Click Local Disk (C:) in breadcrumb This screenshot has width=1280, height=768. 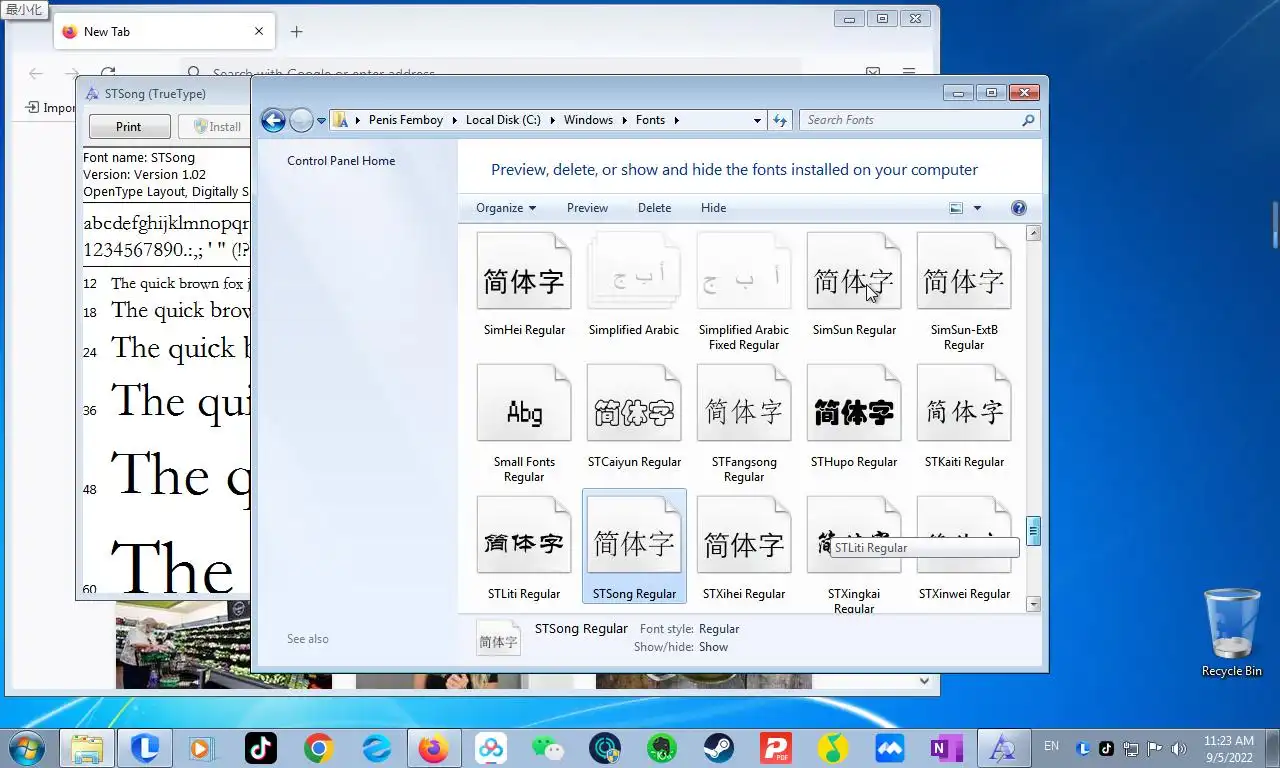503,120
